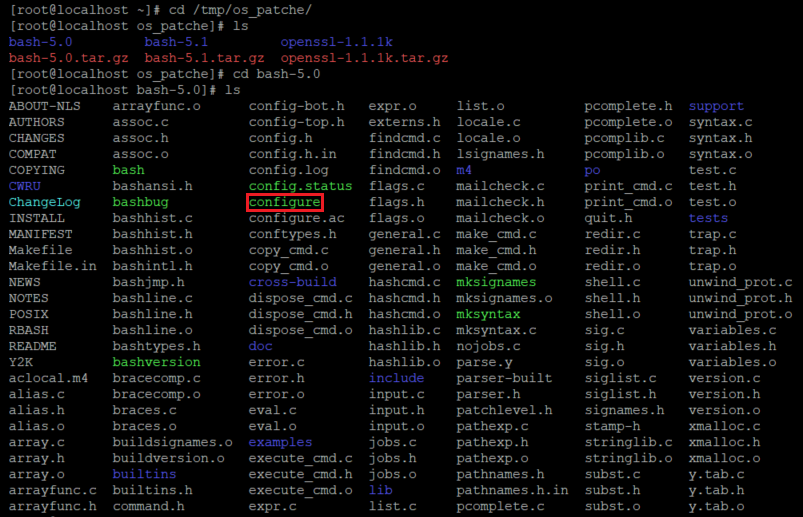Click the blue 'po' directory
This screenshot has width=803, height=517.
tap(593, 170)
